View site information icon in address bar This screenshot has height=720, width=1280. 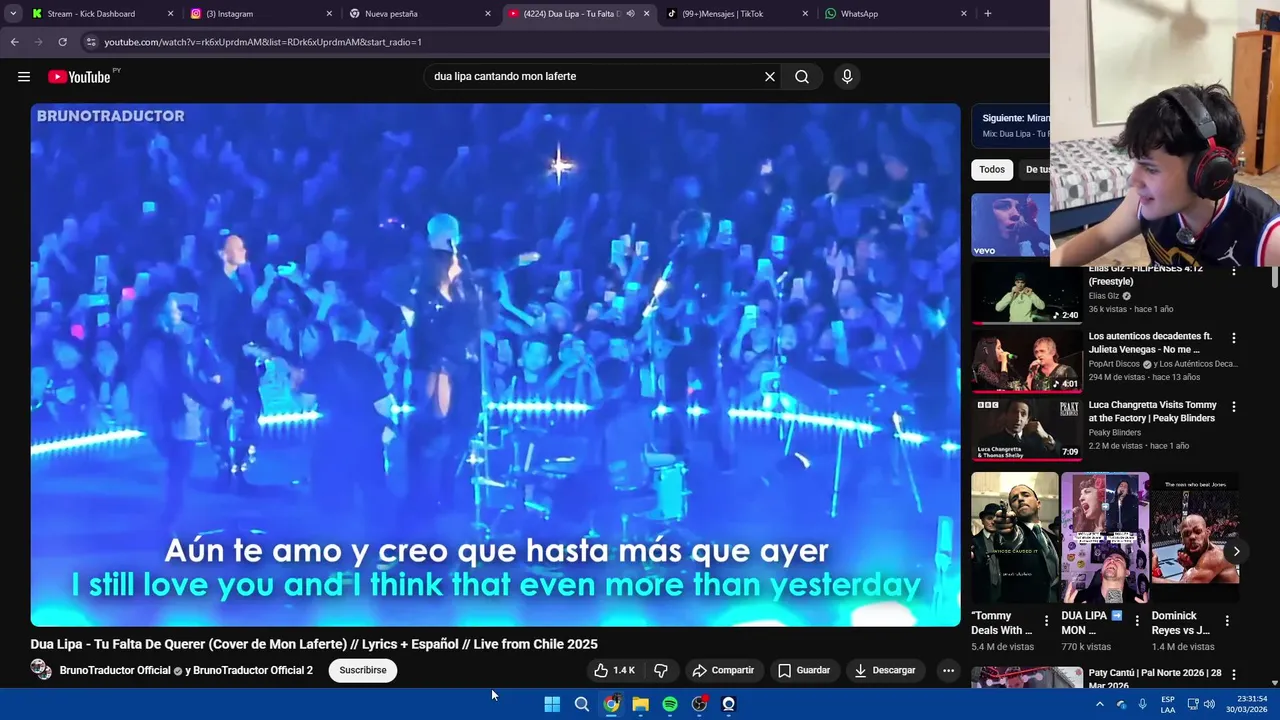tap(91, 42)
